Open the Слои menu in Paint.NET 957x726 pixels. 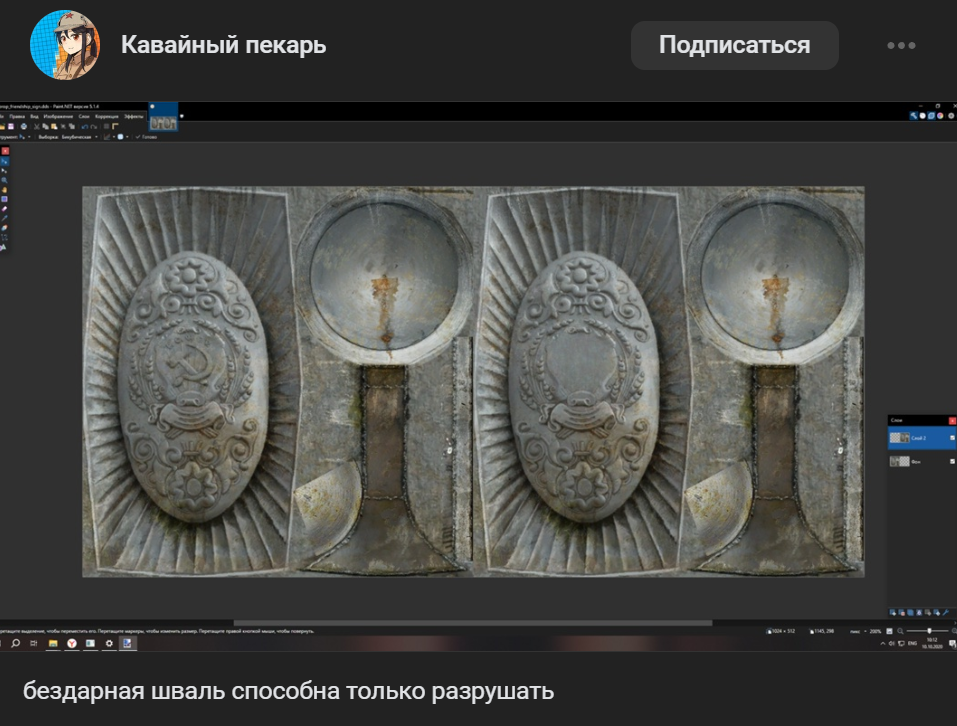coord(84,117)
